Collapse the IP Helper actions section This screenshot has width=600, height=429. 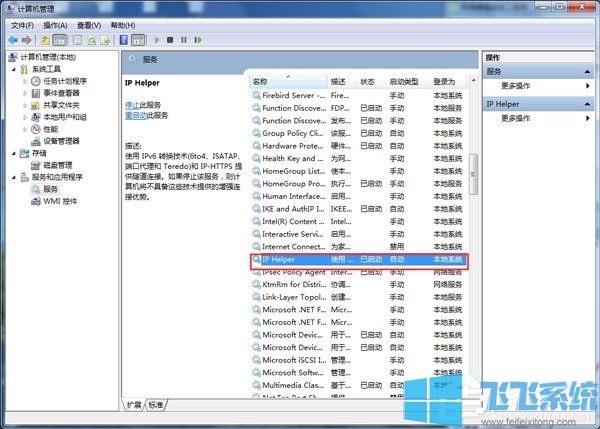[589, 104]
